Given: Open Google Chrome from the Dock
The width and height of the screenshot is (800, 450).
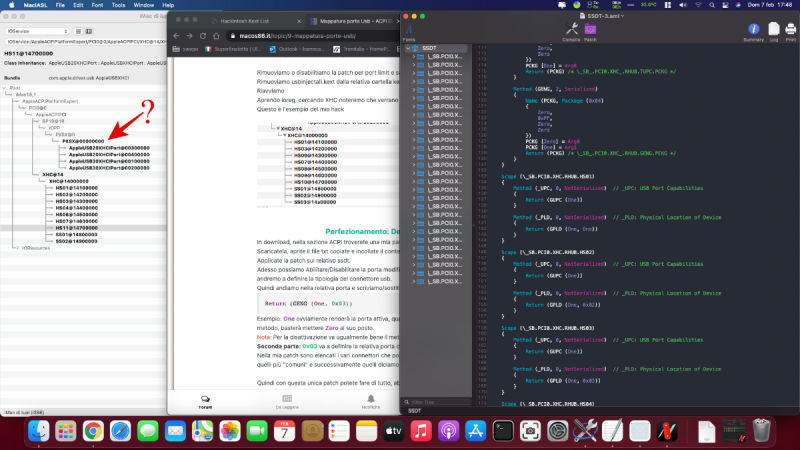Looking at the screenshot, I should [92, 431].
